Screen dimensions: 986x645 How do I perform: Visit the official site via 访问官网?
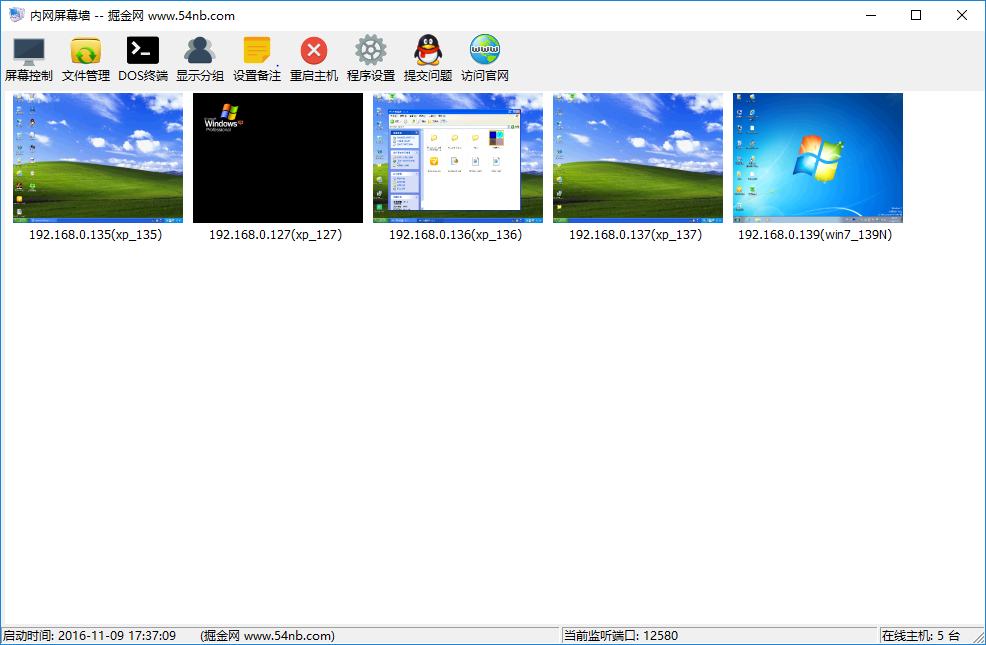point(485,59)
